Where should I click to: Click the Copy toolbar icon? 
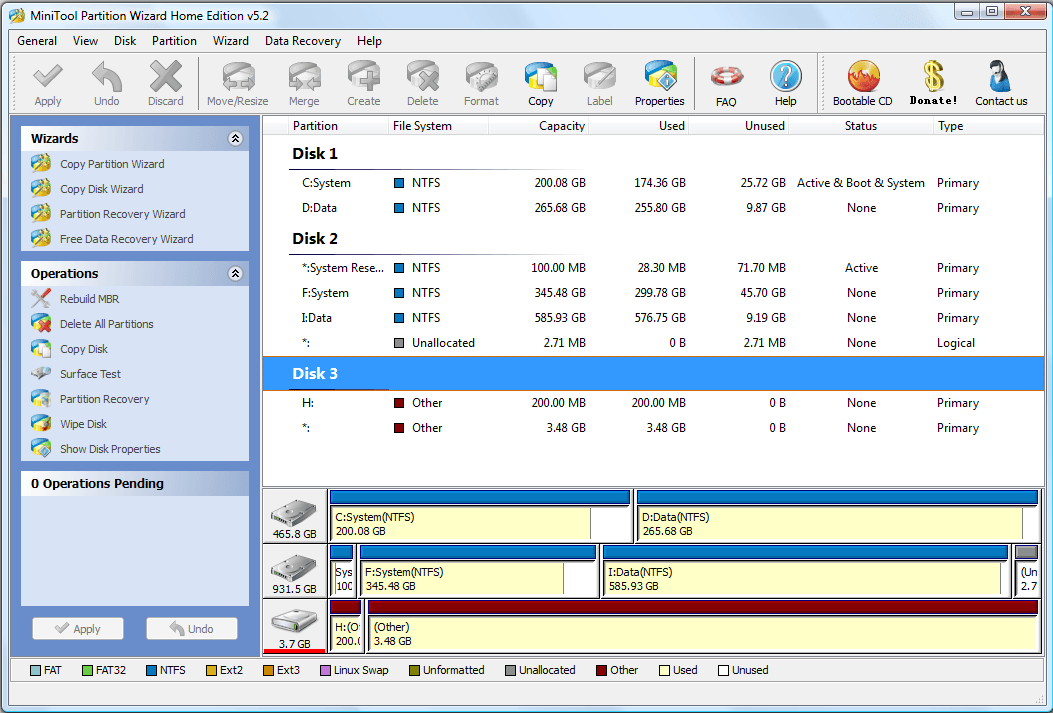pyautogui.click(x=541, y=77)
